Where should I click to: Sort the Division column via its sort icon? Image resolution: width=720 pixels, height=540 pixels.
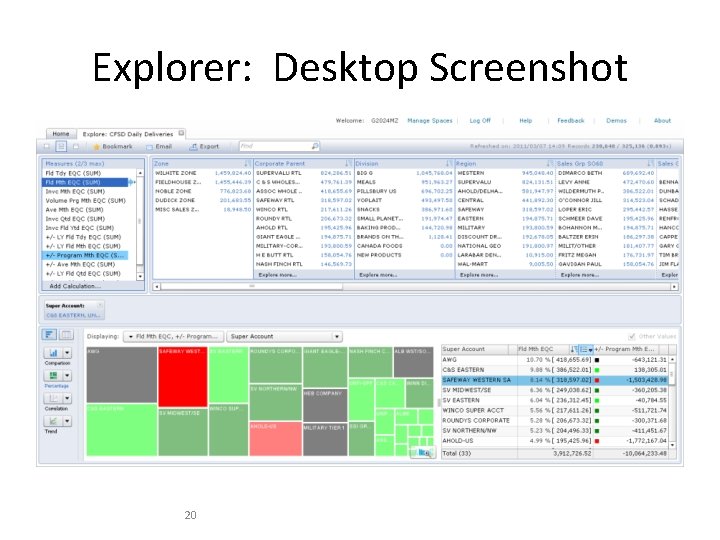click(449, 163)
